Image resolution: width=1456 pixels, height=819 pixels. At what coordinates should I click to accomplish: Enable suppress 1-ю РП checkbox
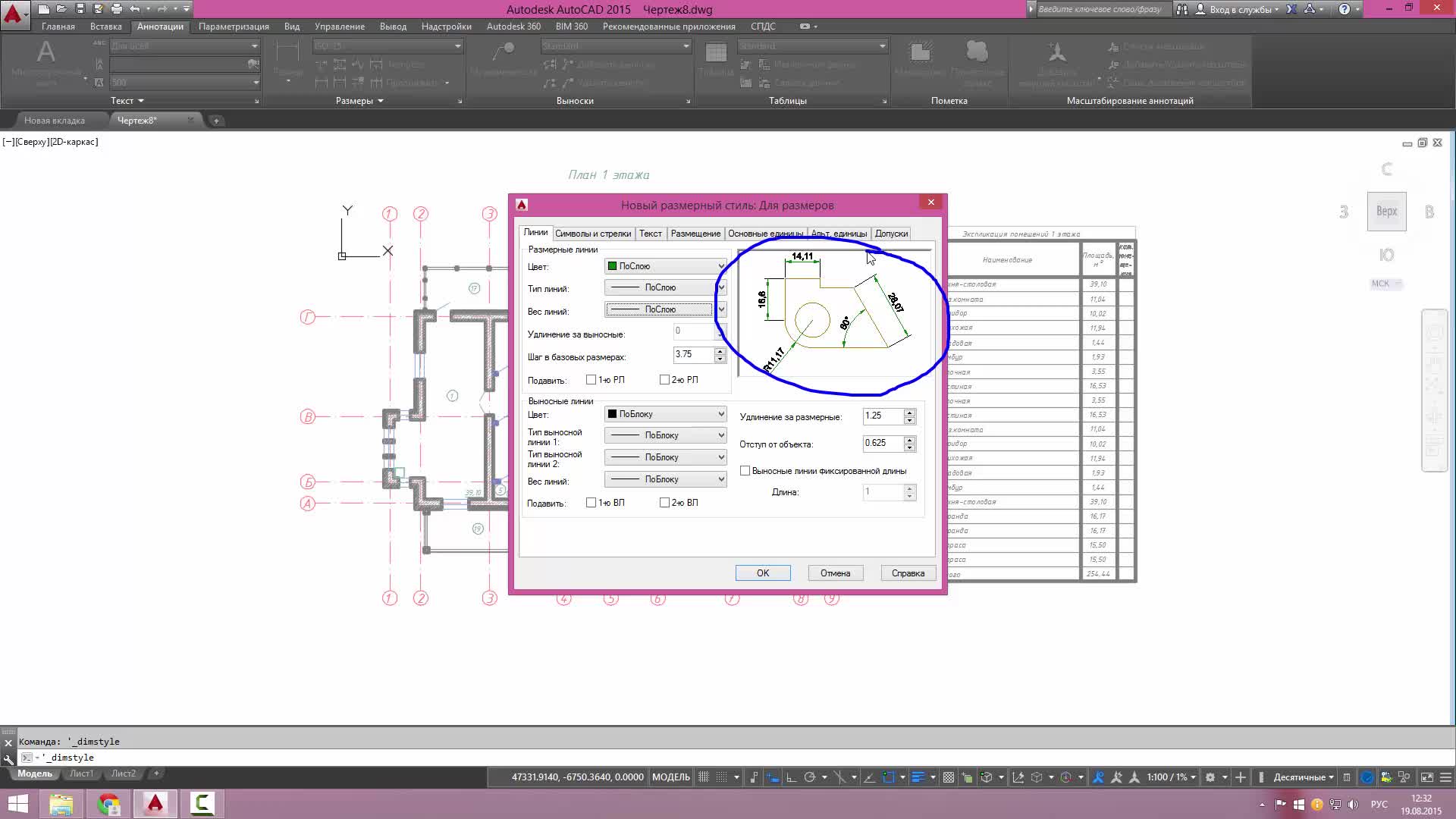[591, 380]
